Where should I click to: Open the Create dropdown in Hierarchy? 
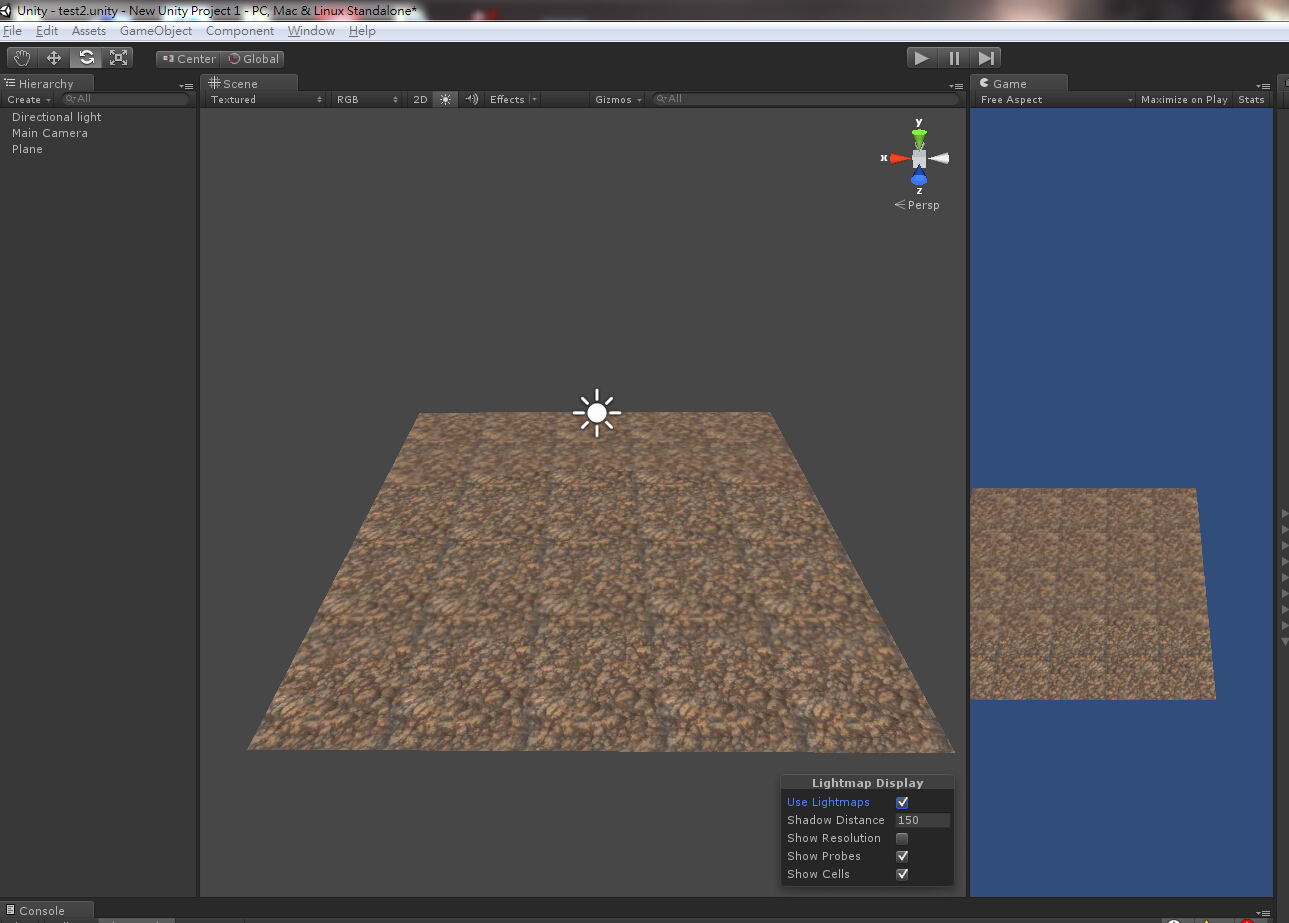click(29, 99)
